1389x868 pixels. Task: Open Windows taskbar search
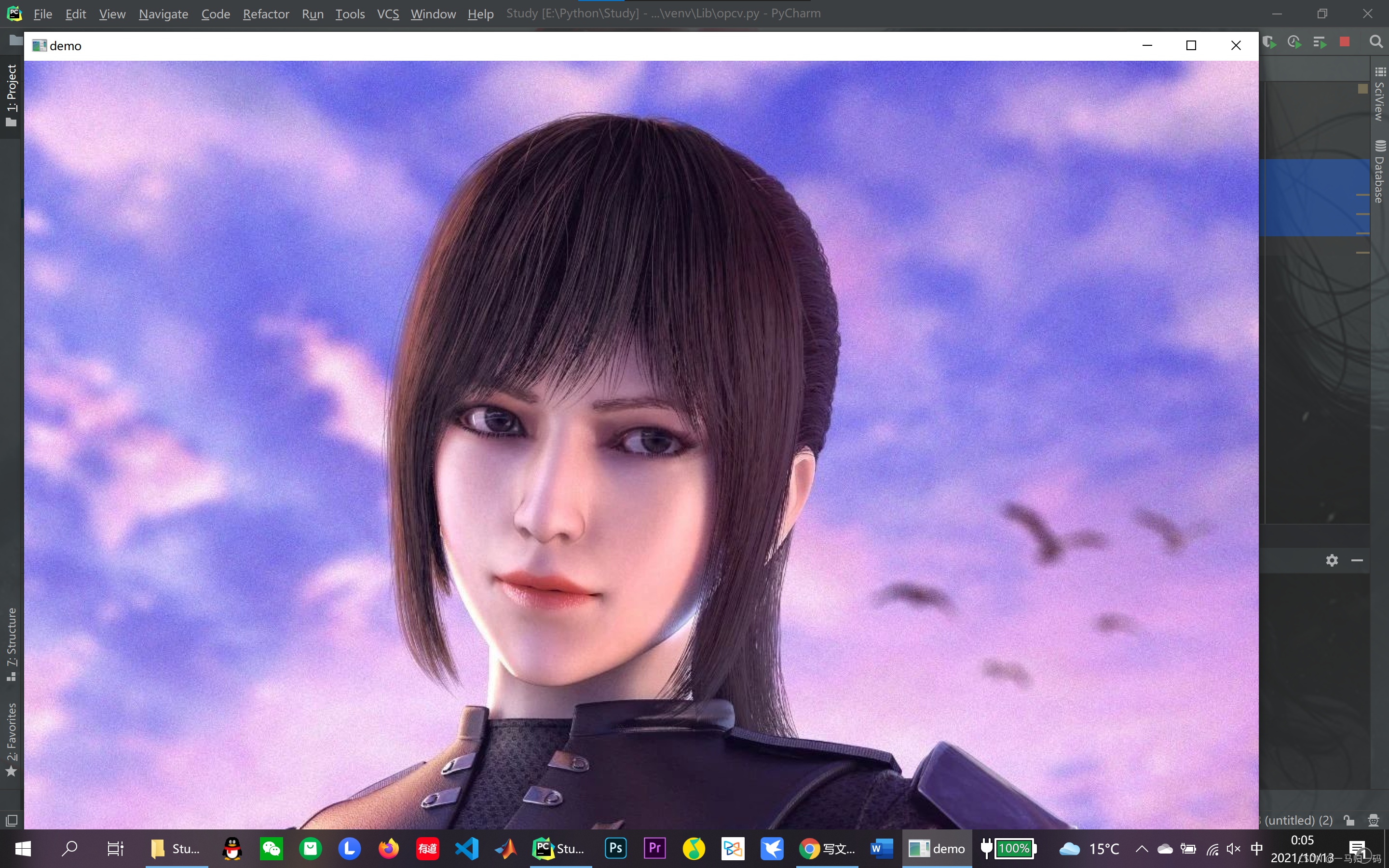click(x=69, y=849)
